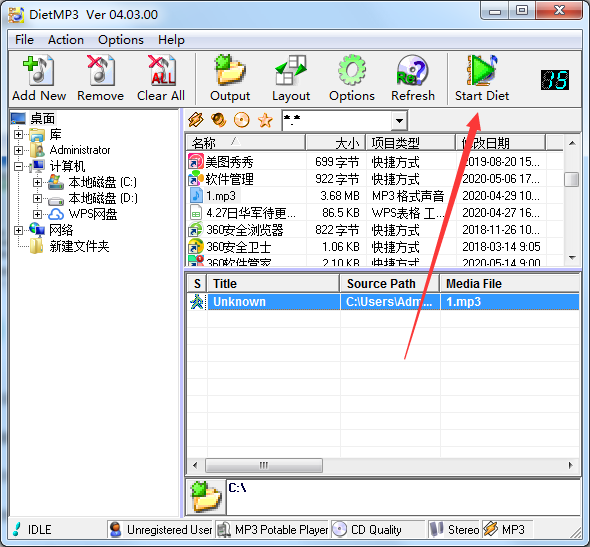Screen dimensions: 590x547
Task: Expand the WPS网盘 node
Action: point(37,214)
